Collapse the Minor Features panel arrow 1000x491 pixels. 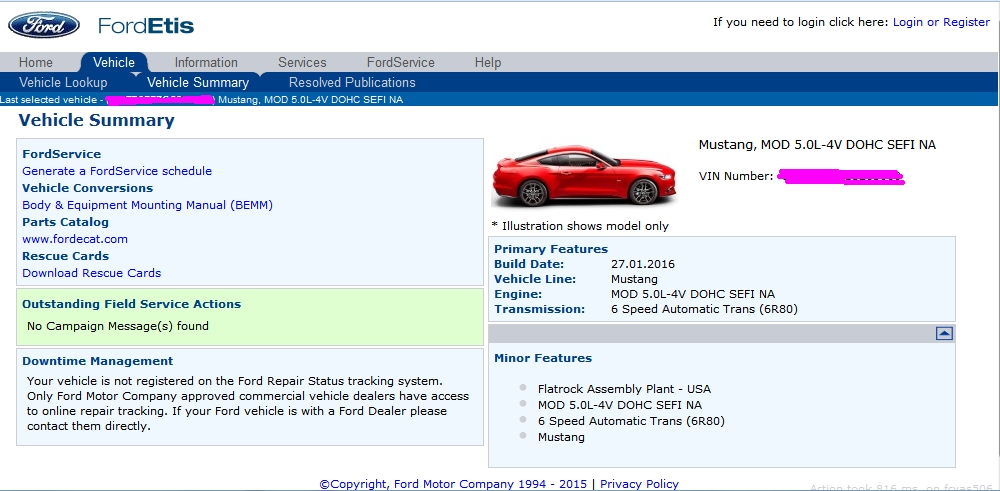click(x=944, y=333)
